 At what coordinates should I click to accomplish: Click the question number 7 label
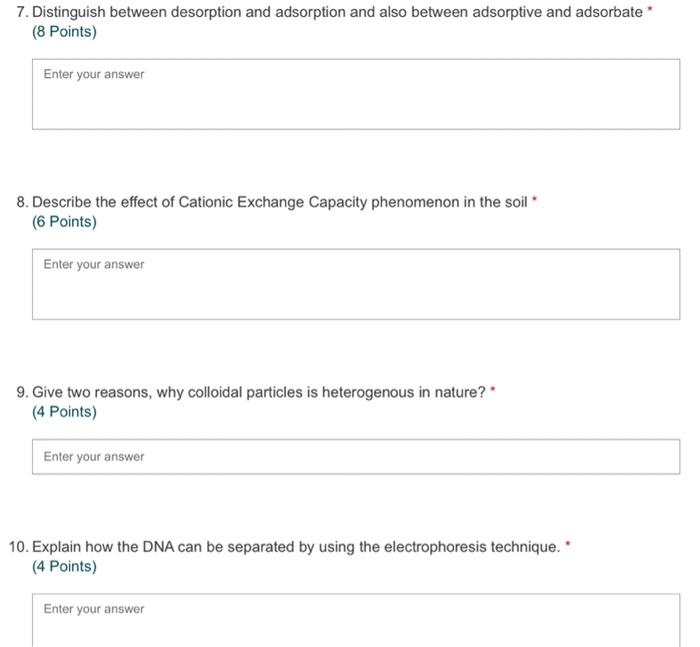[x=22, y=12]
